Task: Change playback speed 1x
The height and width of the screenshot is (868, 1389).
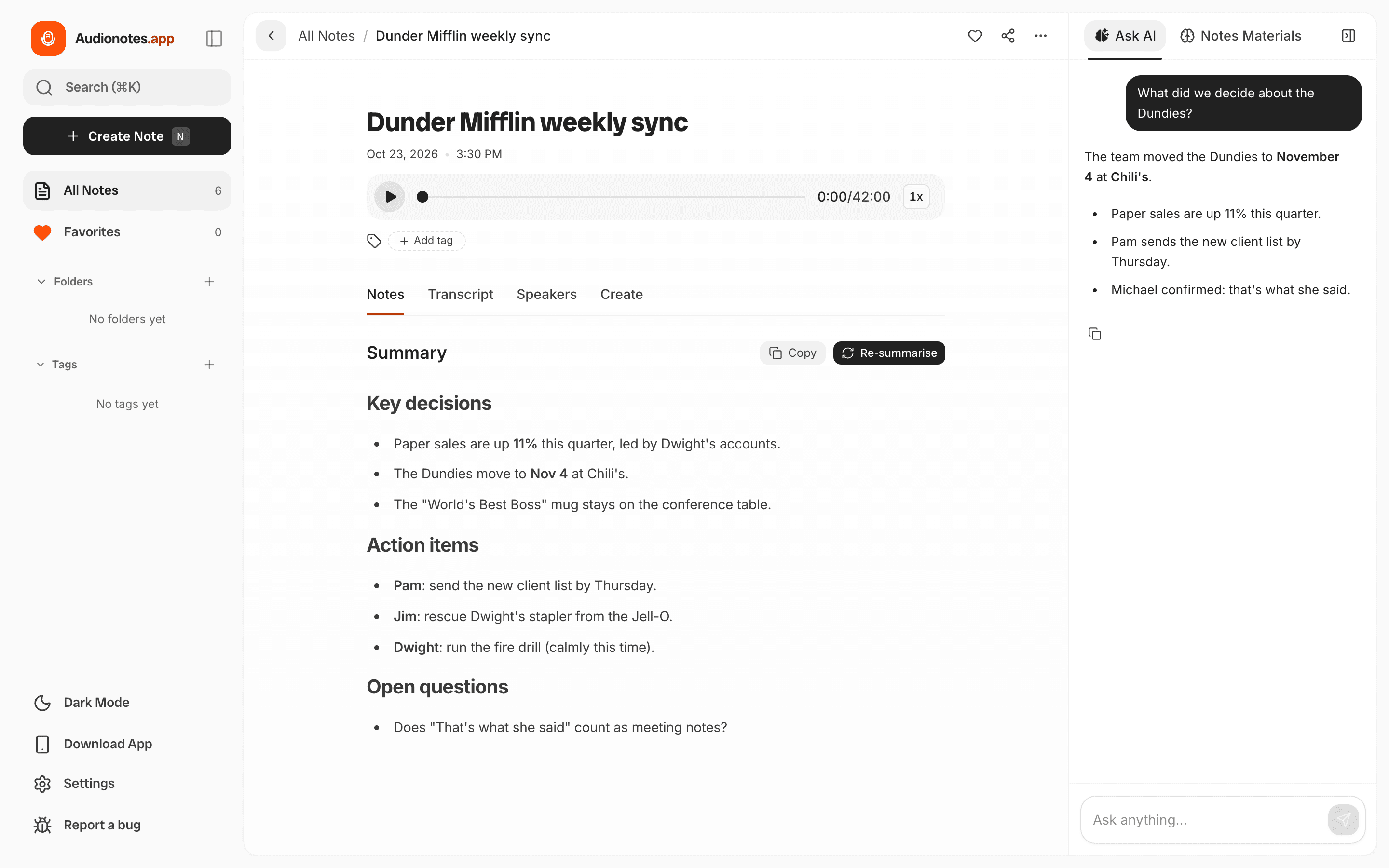Action: click(x=916, y=196)
